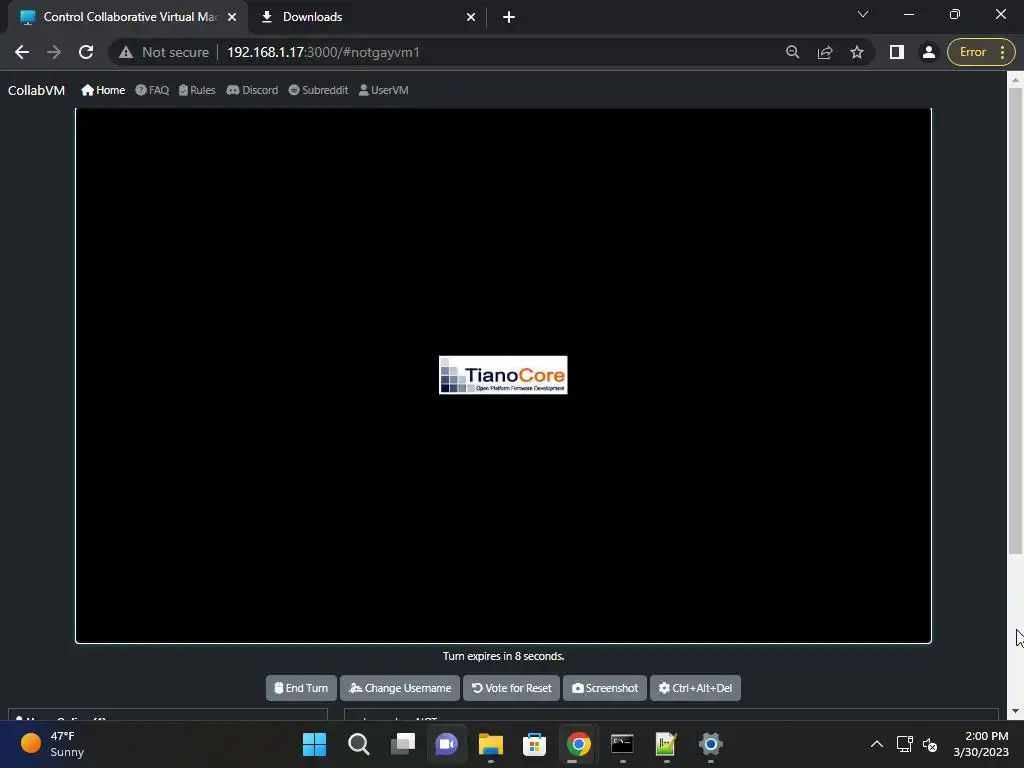
Task: Open the Discord nav link
Action: pos(252,90)
